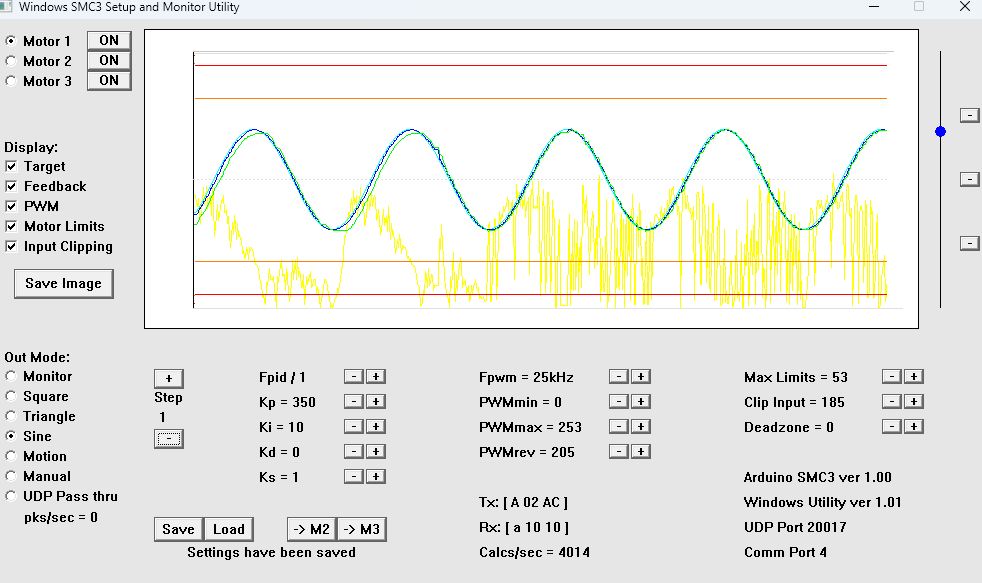The height and width of the screenshot is (583, 982).
Task: Increase the Max Limits value
Action: [913, 377]
